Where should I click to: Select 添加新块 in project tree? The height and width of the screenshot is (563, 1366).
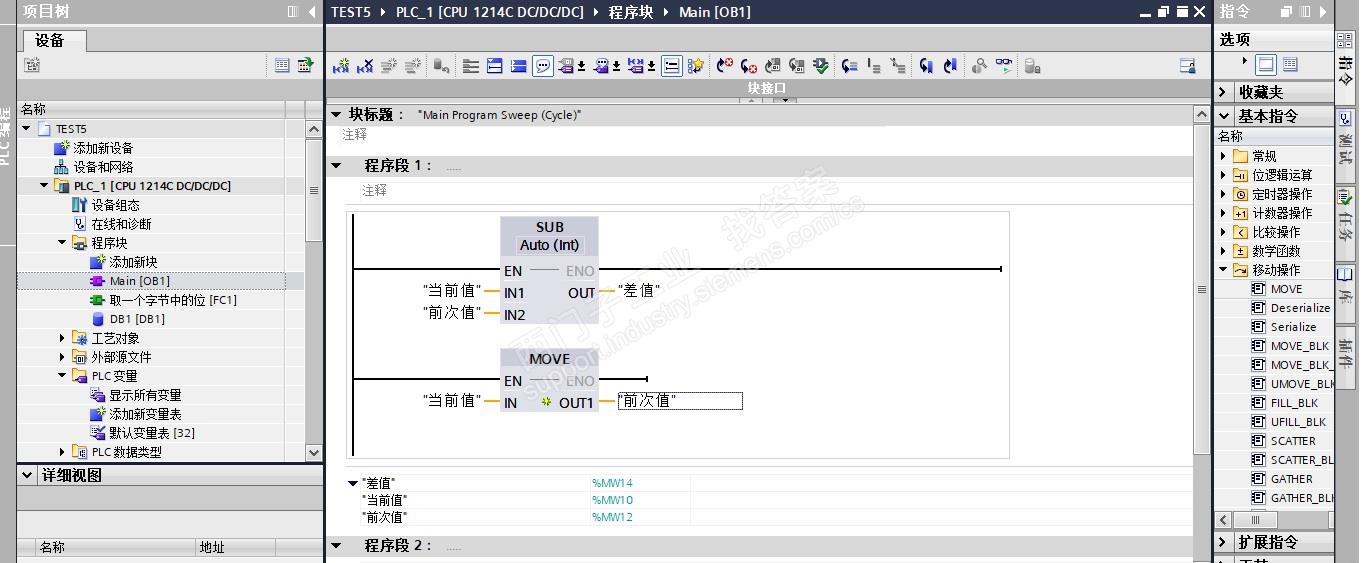(x=134, y=262)
